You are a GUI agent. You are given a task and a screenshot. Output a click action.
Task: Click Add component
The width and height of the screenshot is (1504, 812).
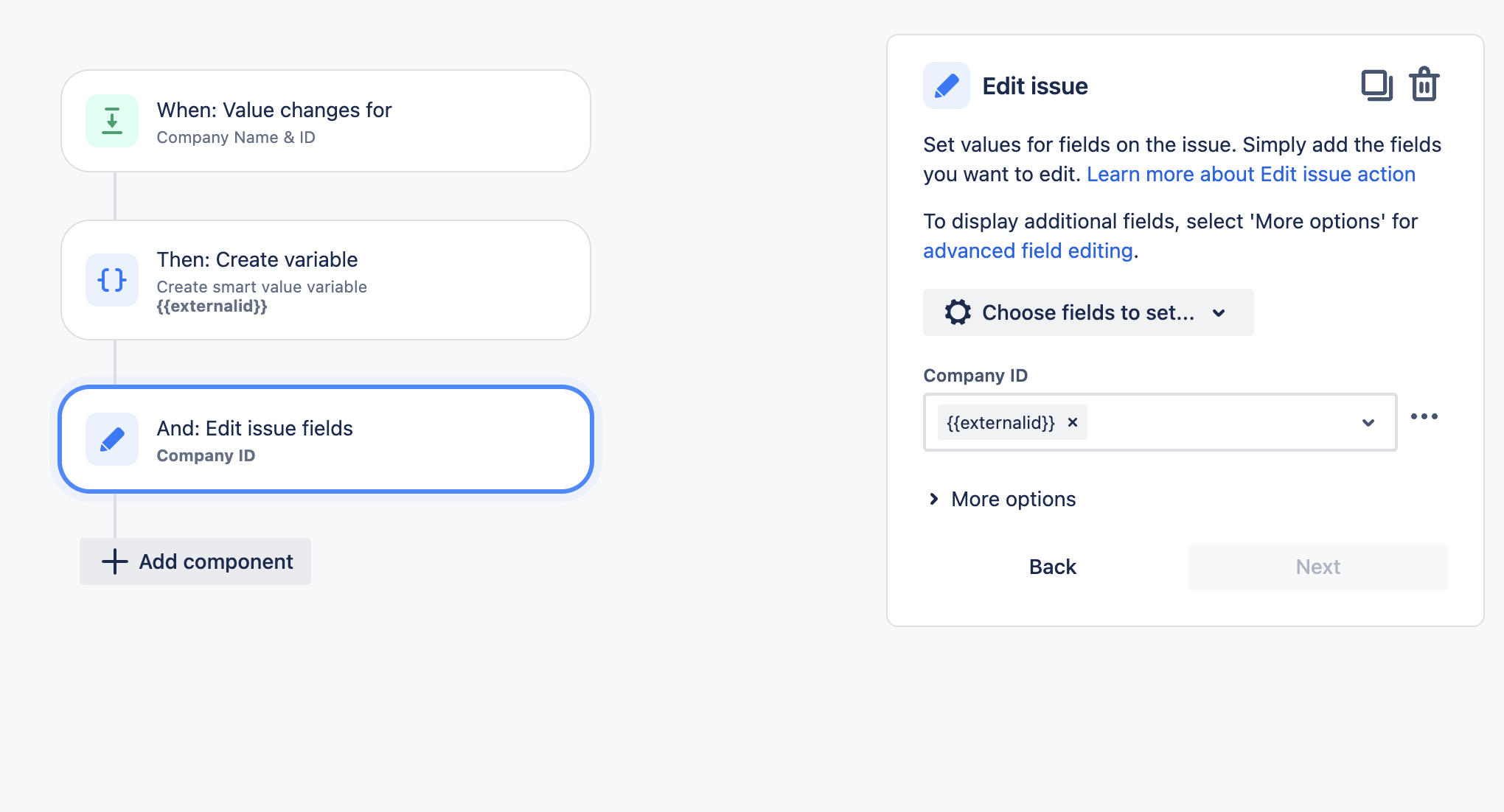195,561
